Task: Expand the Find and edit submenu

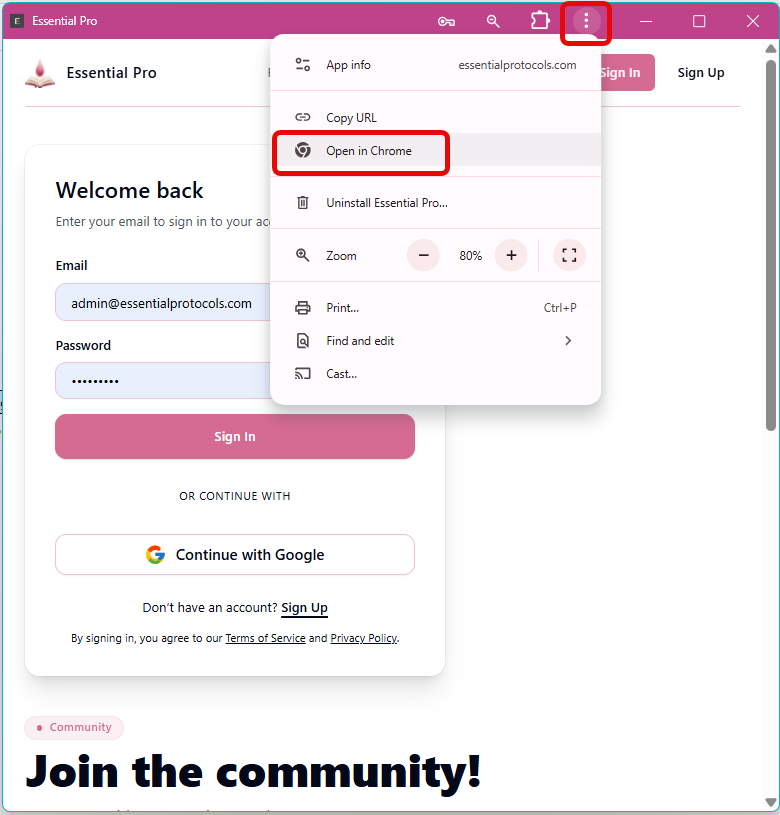Action: [435, 341]
